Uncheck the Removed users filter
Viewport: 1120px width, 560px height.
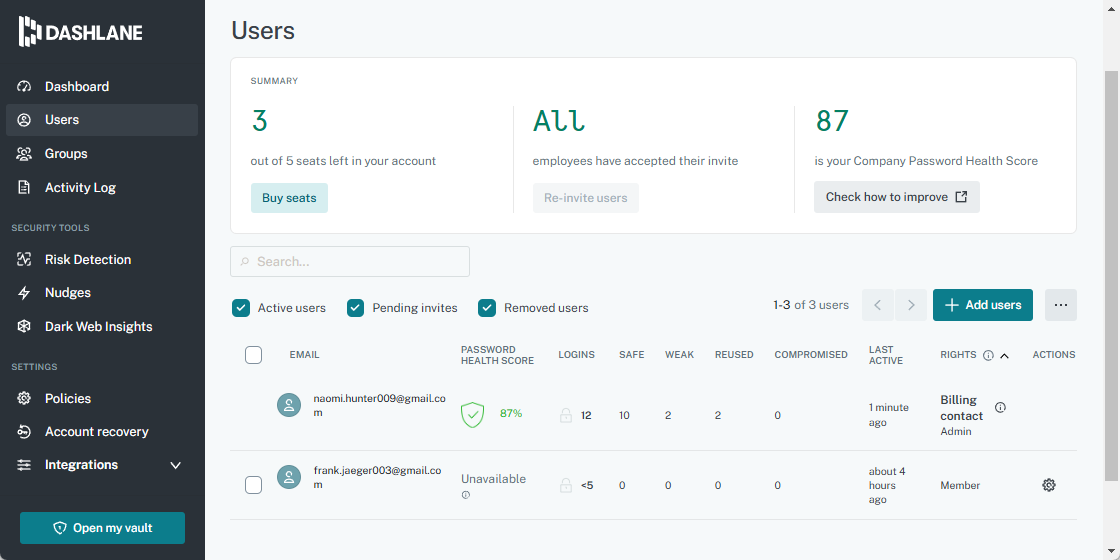pos(487,308)
